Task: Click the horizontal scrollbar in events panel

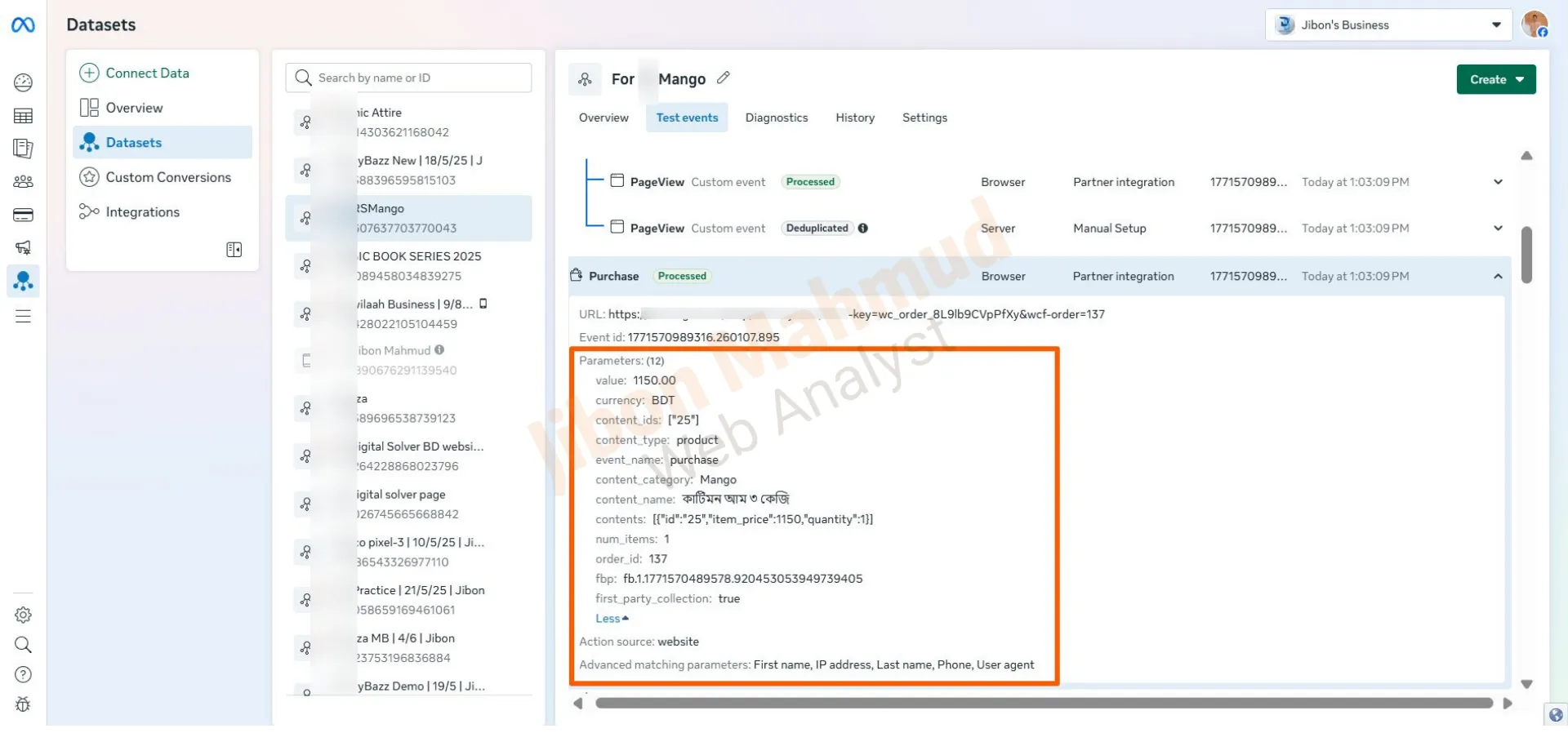Action: click(1043, 704)
